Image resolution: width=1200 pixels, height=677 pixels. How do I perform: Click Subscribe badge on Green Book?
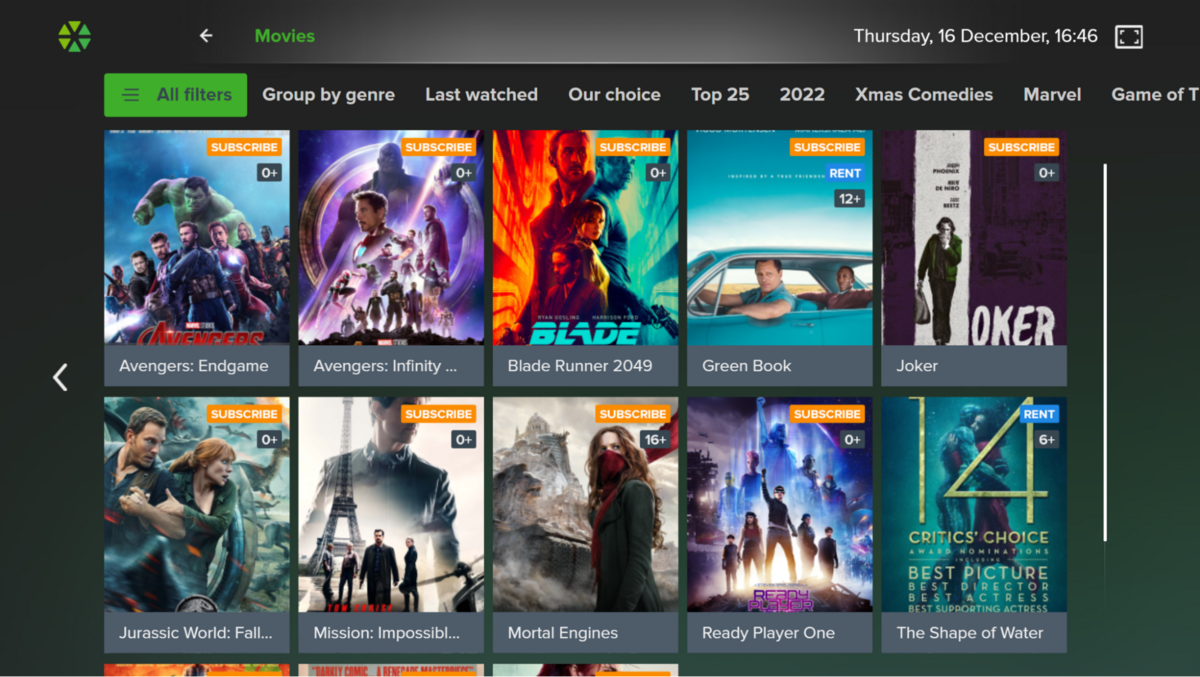pos(827,147)
